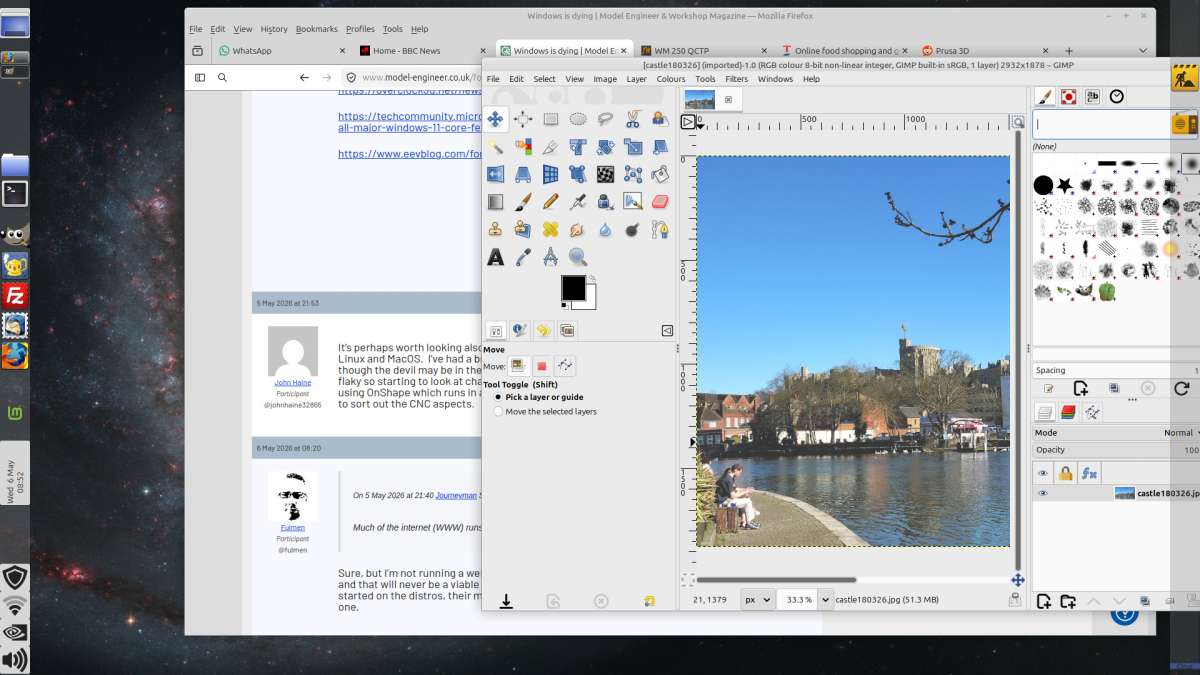
Task: Select the Flip tool
Action: [x=495, y=174]
